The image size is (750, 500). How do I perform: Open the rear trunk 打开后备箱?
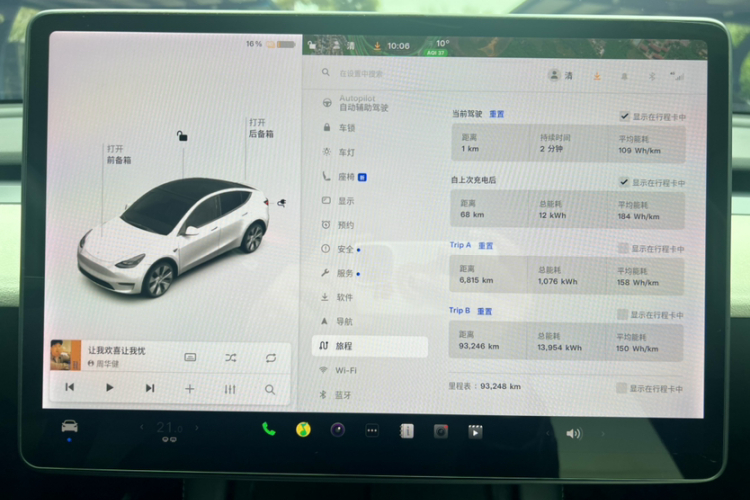[x=261, y=128]
